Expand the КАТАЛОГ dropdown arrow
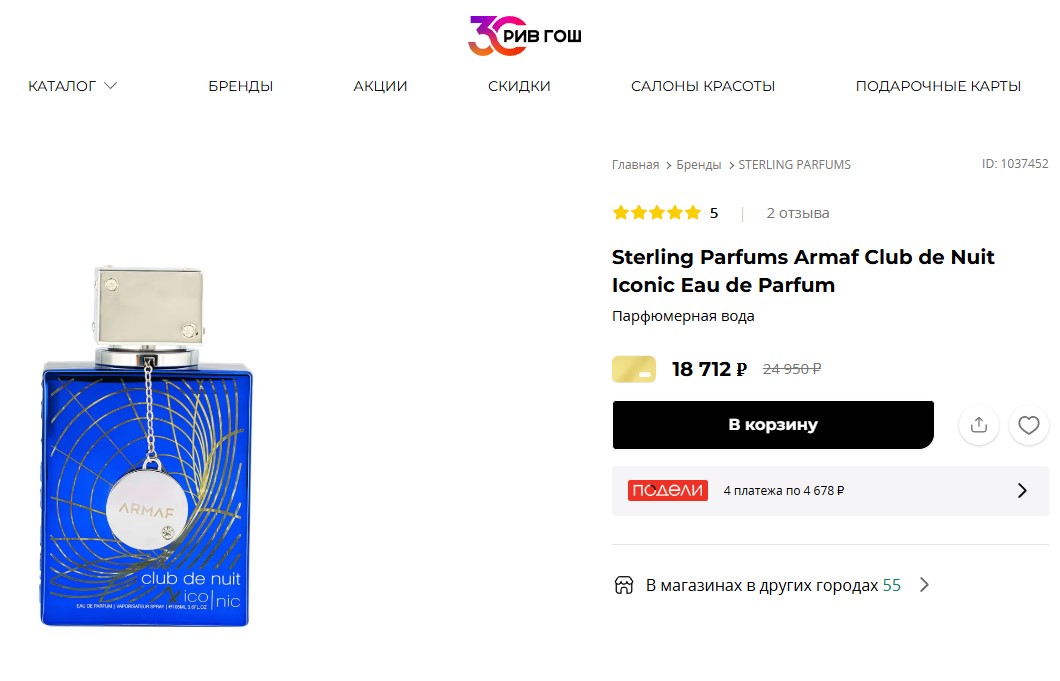1060x681 pixels. 111,86
